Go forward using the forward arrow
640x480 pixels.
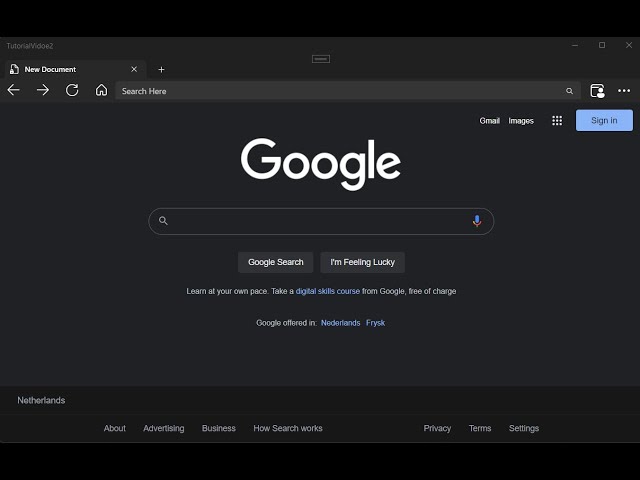pyautogui.click(x=43, y=90)
